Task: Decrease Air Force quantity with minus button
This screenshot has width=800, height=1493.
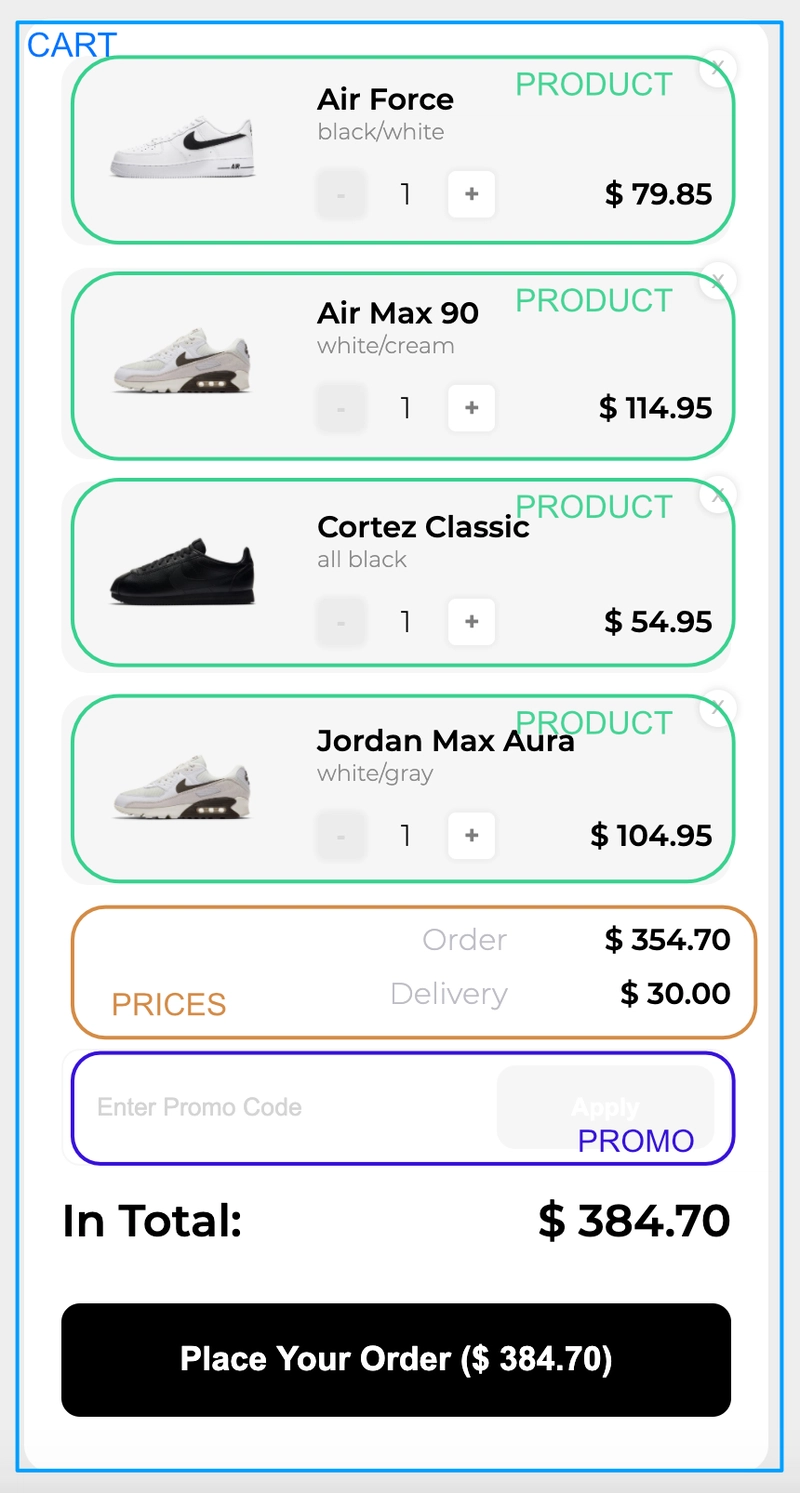Action: pos(341,194)
